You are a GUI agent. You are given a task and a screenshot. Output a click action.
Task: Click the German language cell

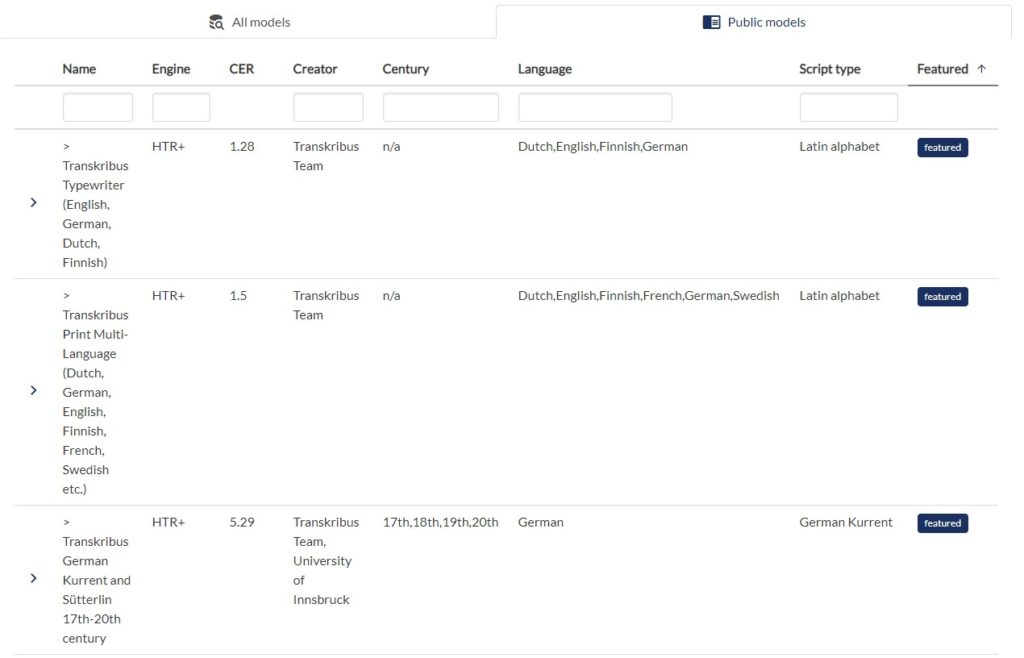point(541,522)
